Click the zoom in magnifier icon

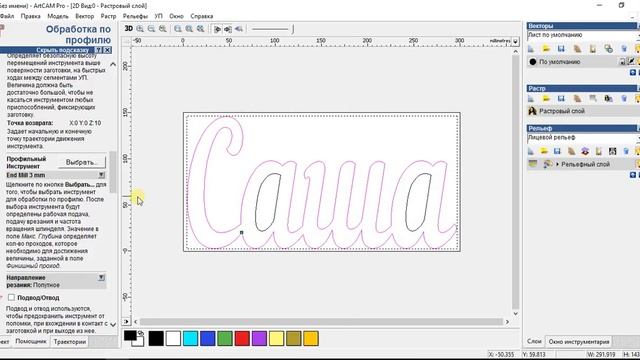click(x=140, y=29)
